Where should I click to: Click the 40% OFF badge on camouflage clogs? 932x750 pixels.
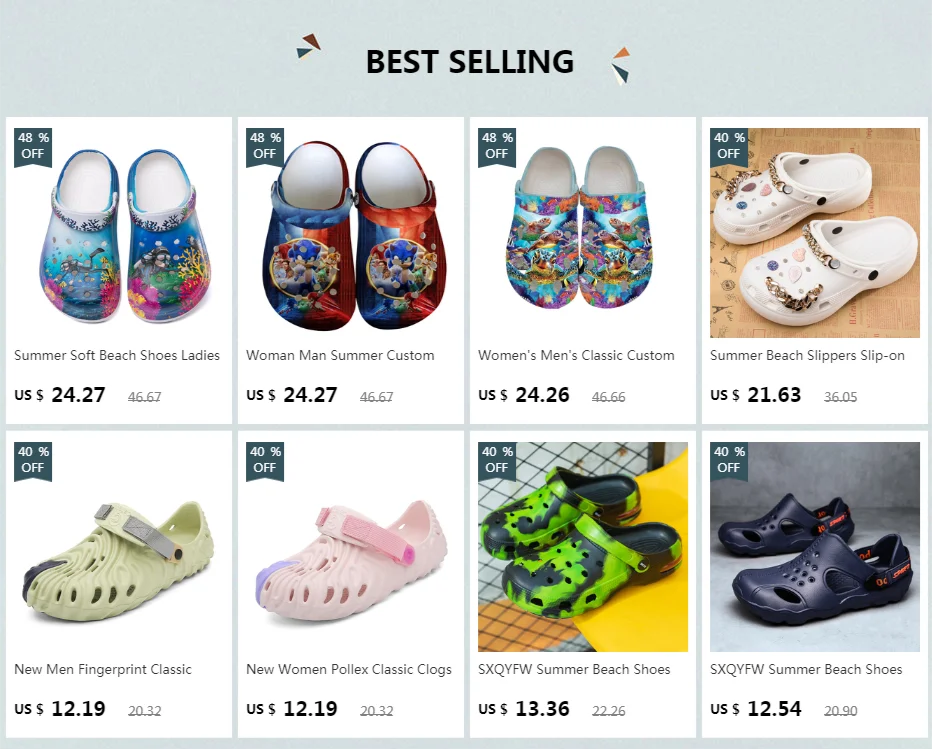(497, 460)
